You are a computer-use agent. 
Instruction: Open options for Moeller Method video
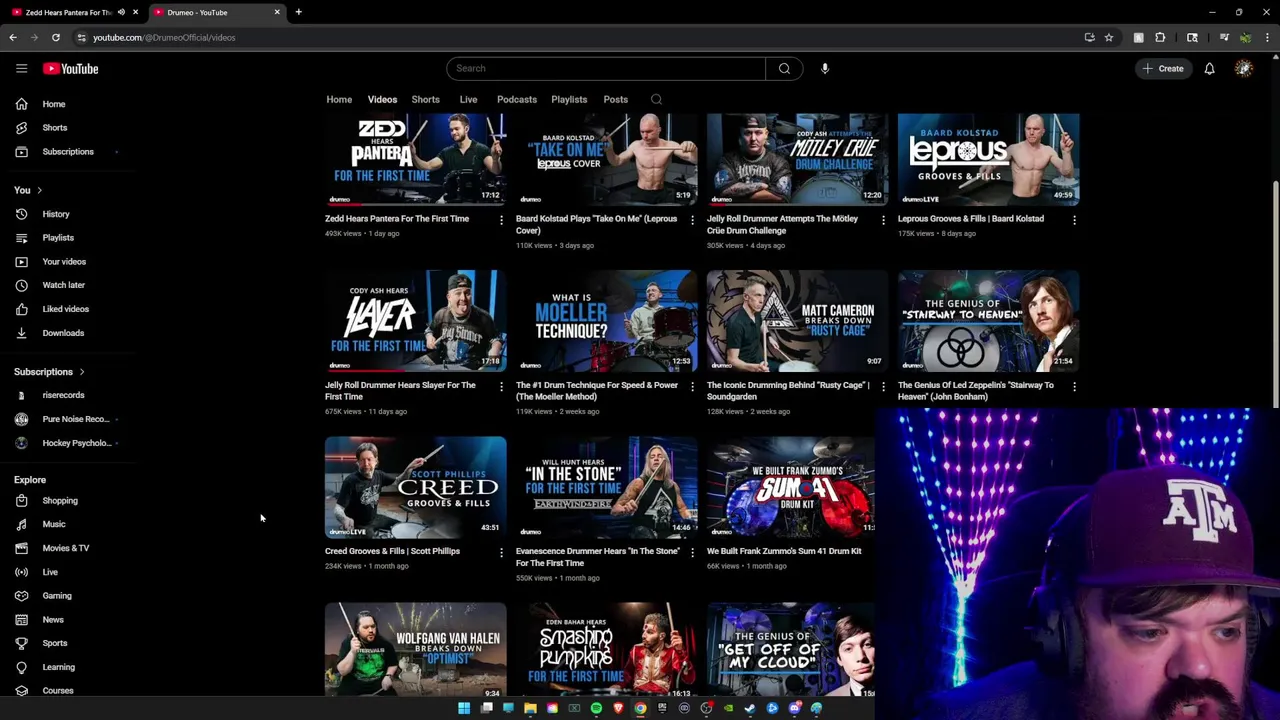[692, 386]
